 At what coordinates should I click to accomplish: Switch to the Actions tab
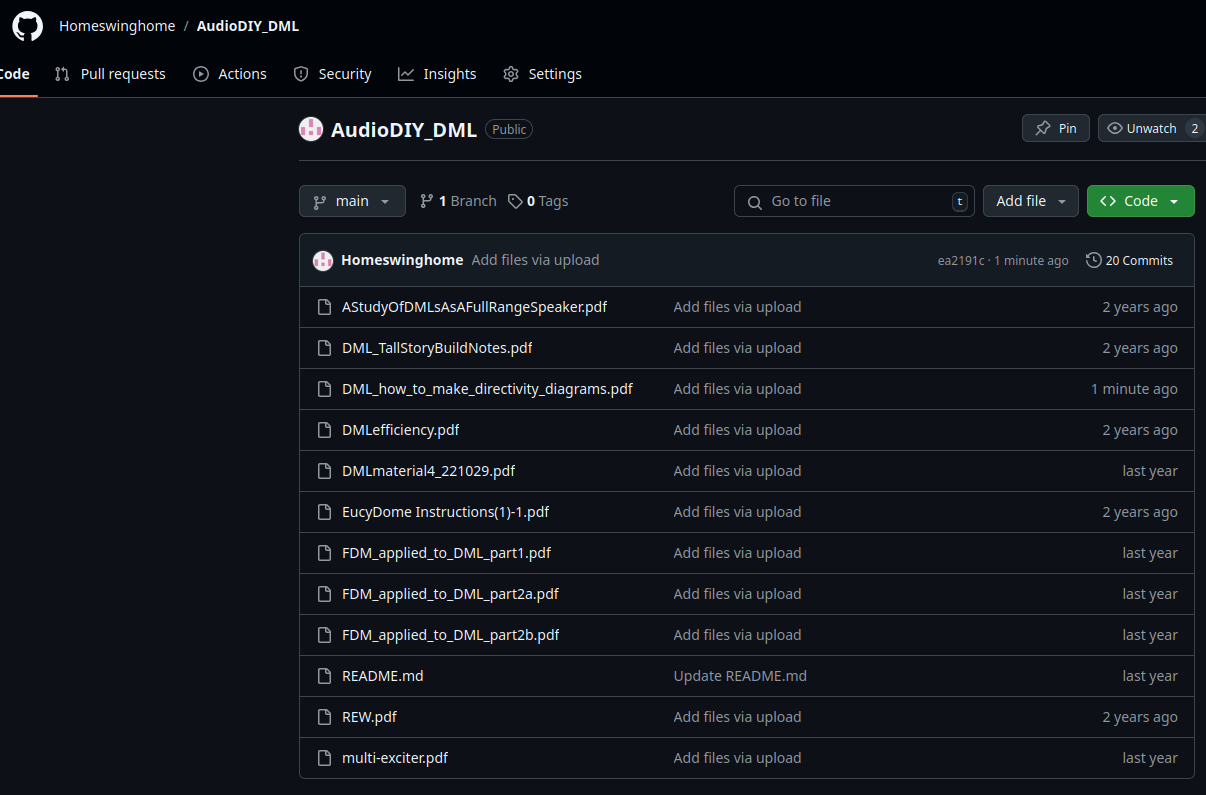pyautogui.click(x=230, y=74)
